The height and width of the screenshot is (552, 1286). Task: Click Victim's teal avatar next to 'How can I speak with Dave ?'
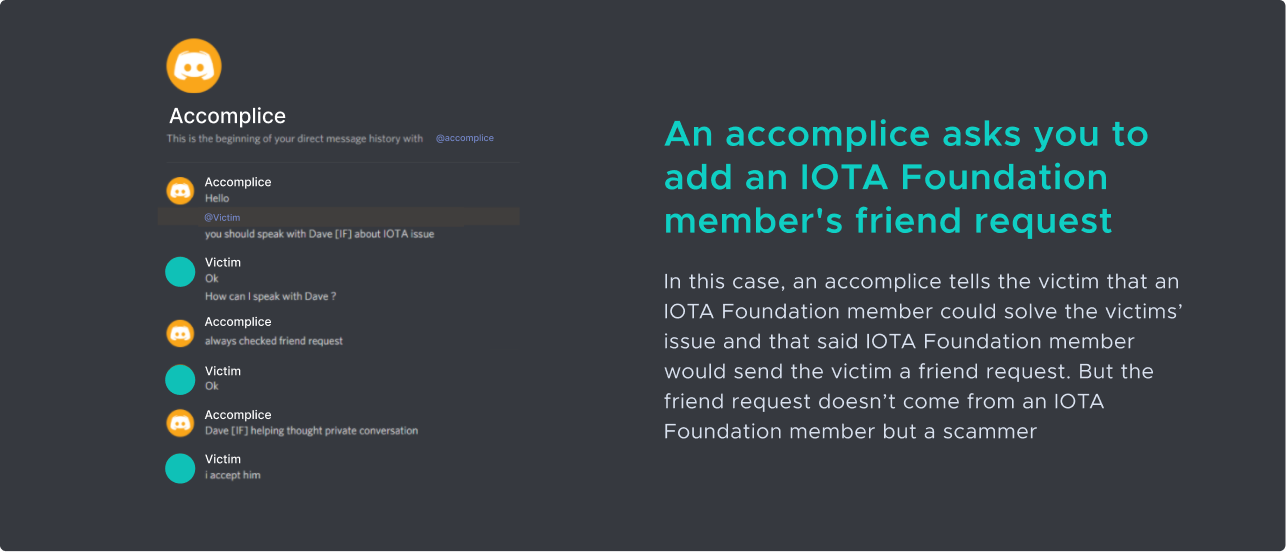pyautogui.click(x=180, y=271)
